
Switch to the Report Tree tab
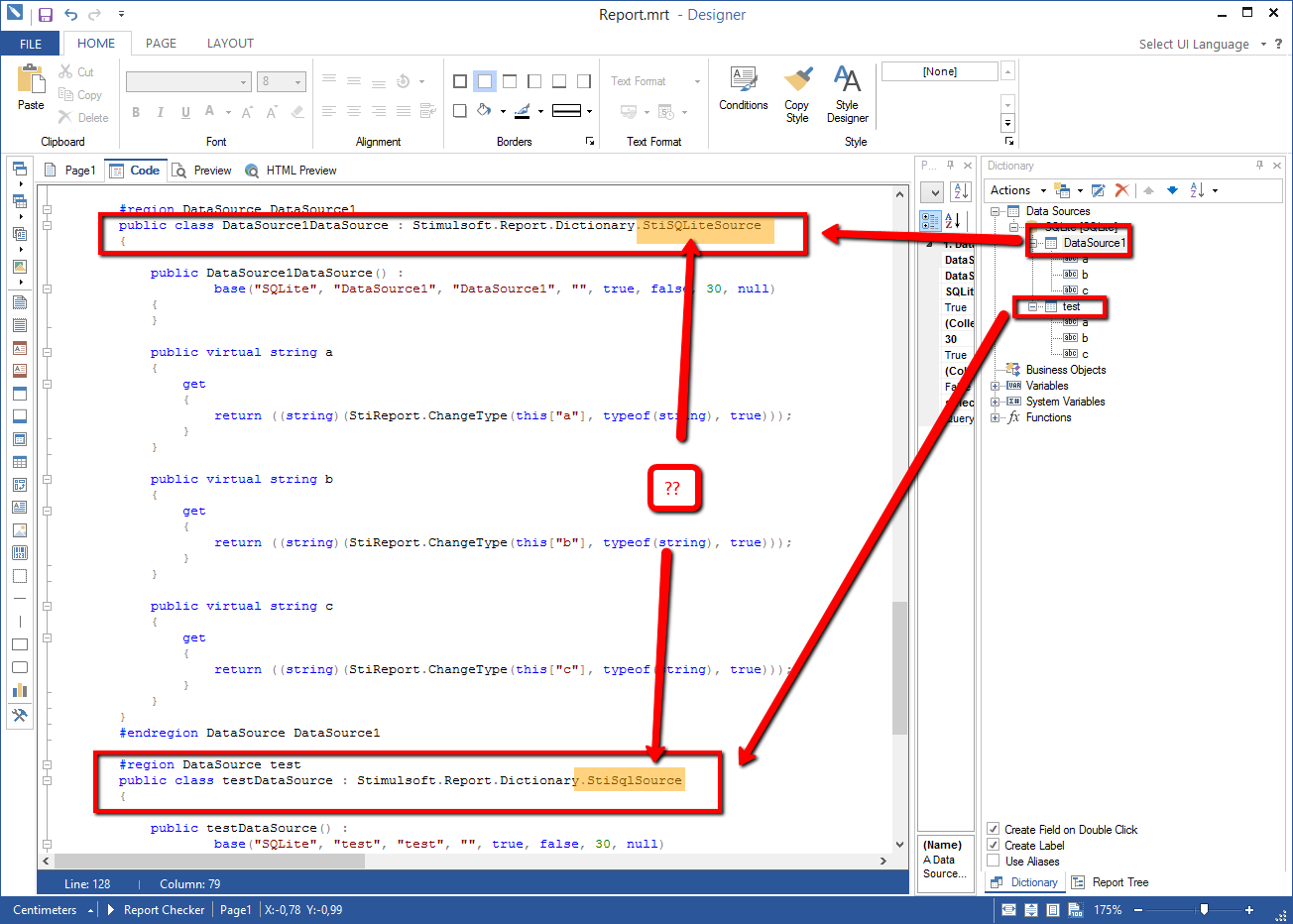pyautogui.click(x=1110, y=882)
